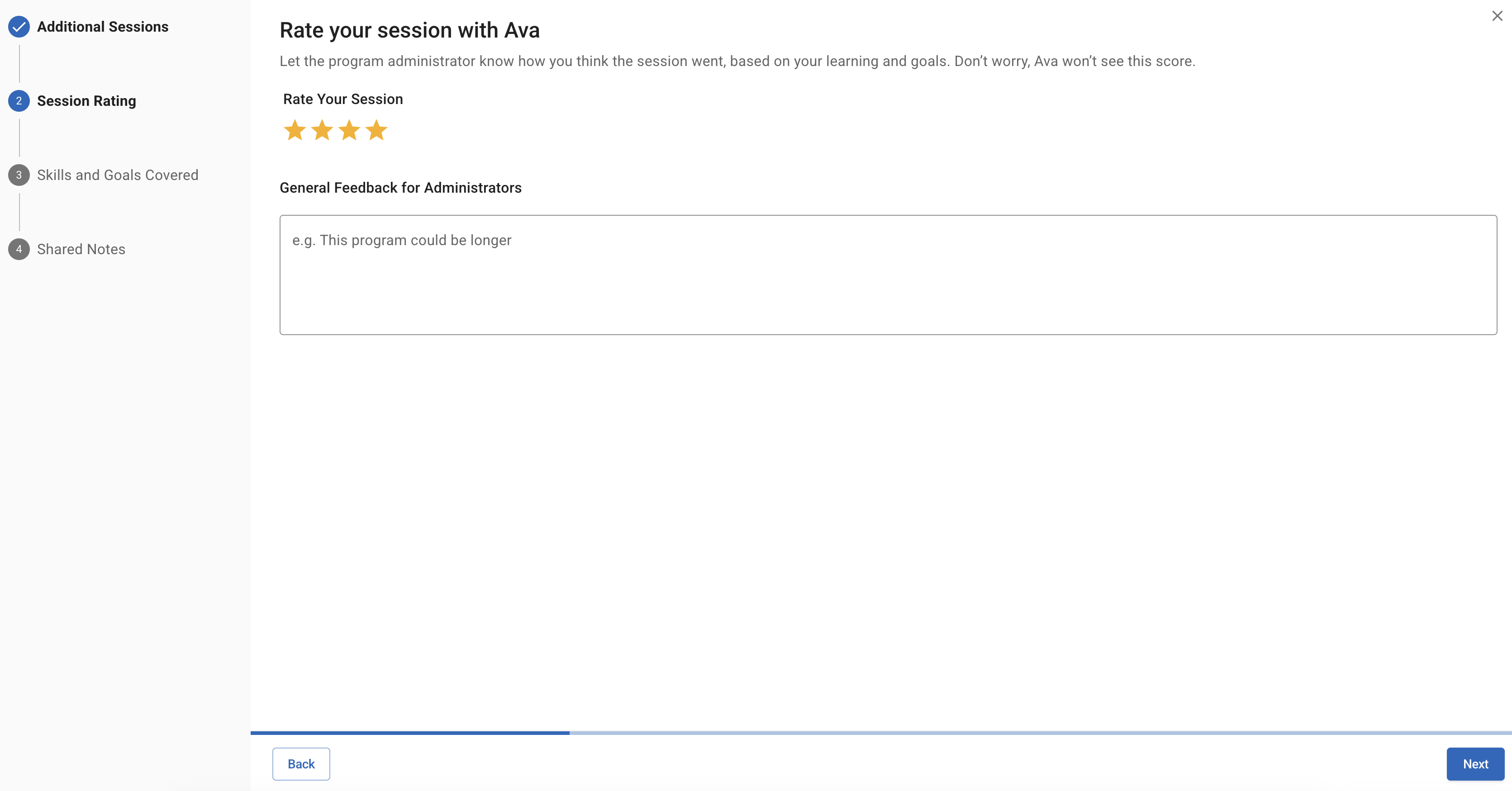Screen dimensions: 1512x791
Task: Go to the Shared Notes step
Action: coord(81,249)
